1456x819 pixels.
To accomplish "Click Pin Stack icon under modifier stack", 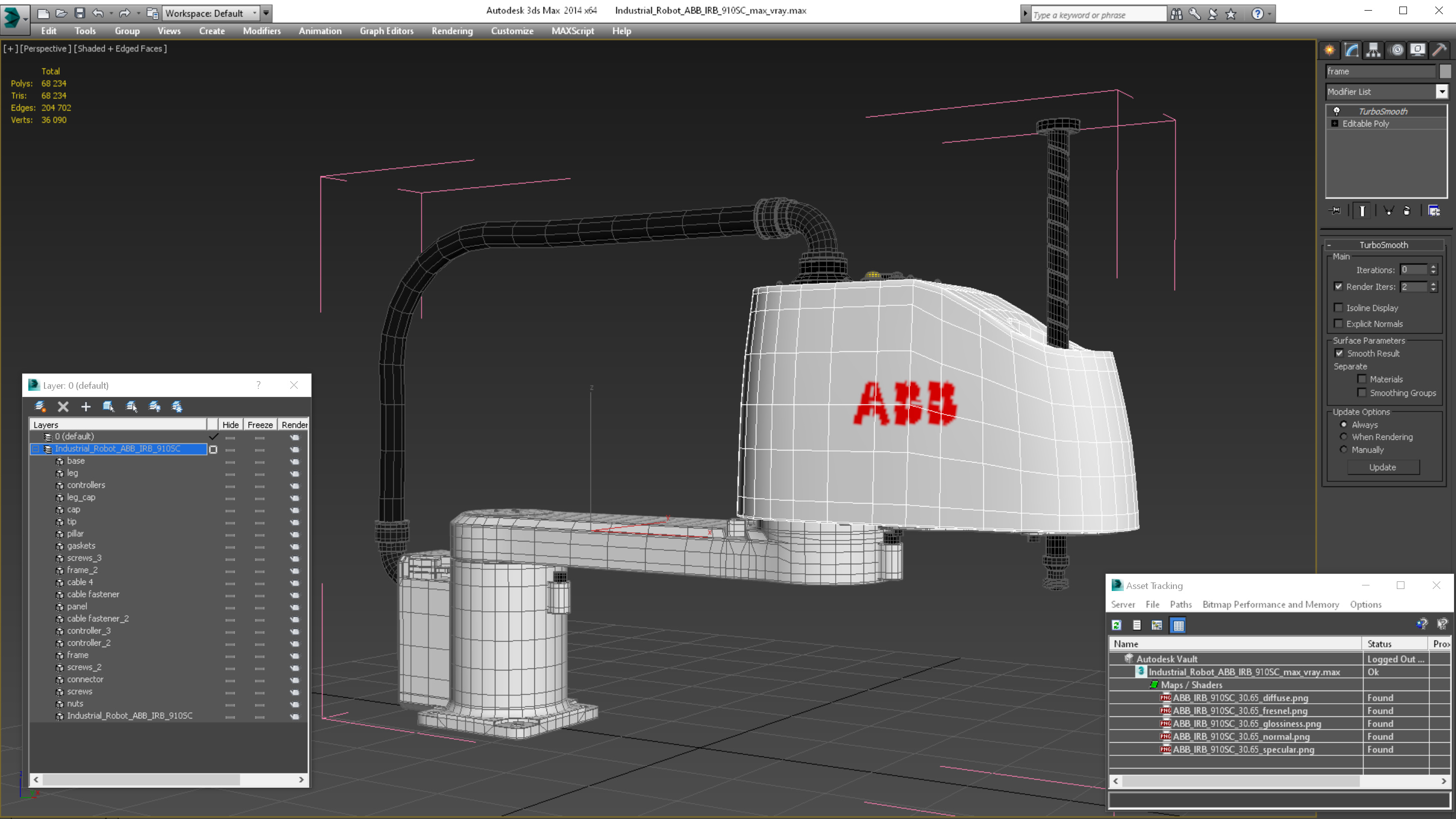I will click(1335, 211).
